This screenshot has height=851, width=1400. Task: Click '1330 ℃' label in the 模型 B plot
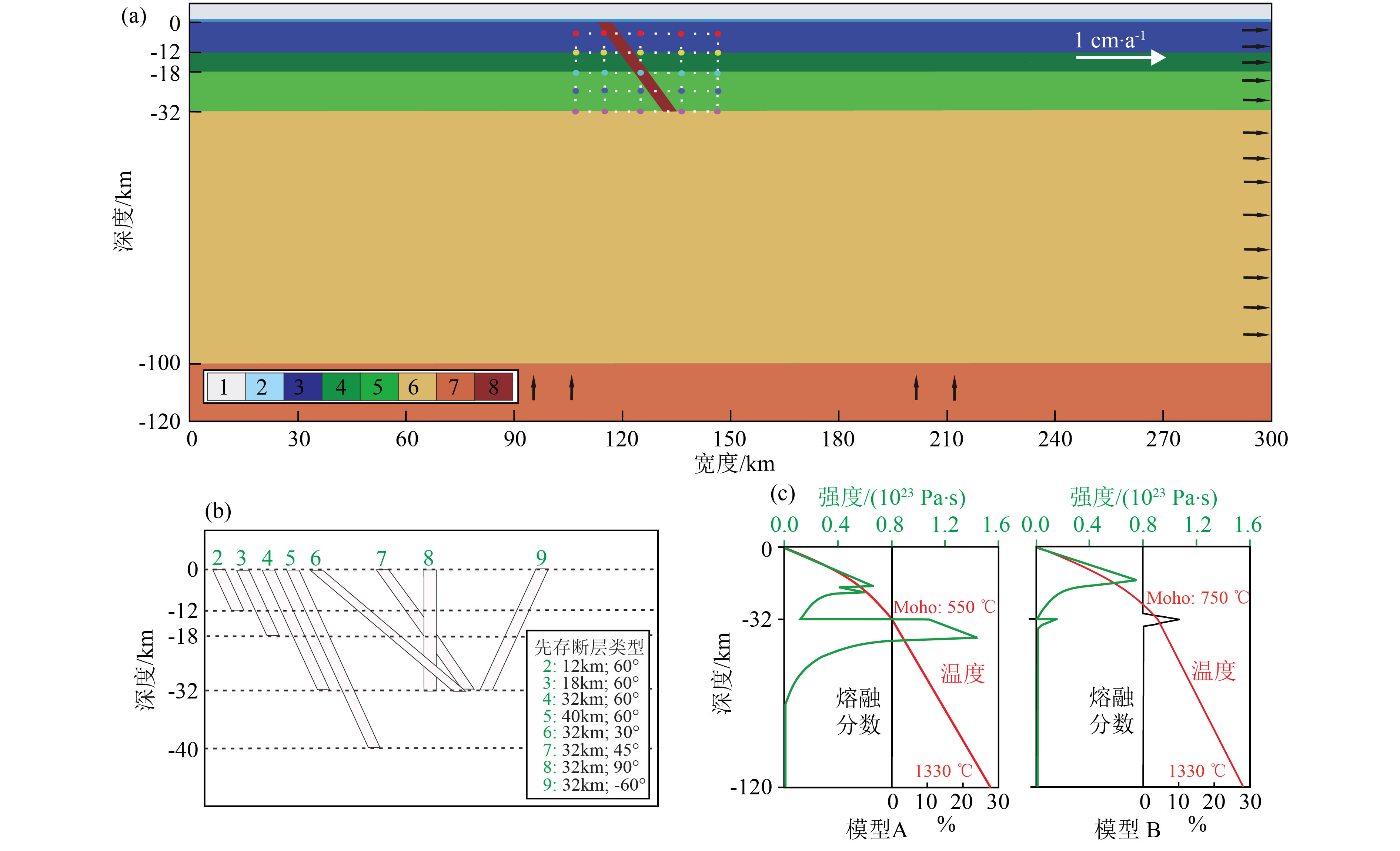tap(1197, 771)
